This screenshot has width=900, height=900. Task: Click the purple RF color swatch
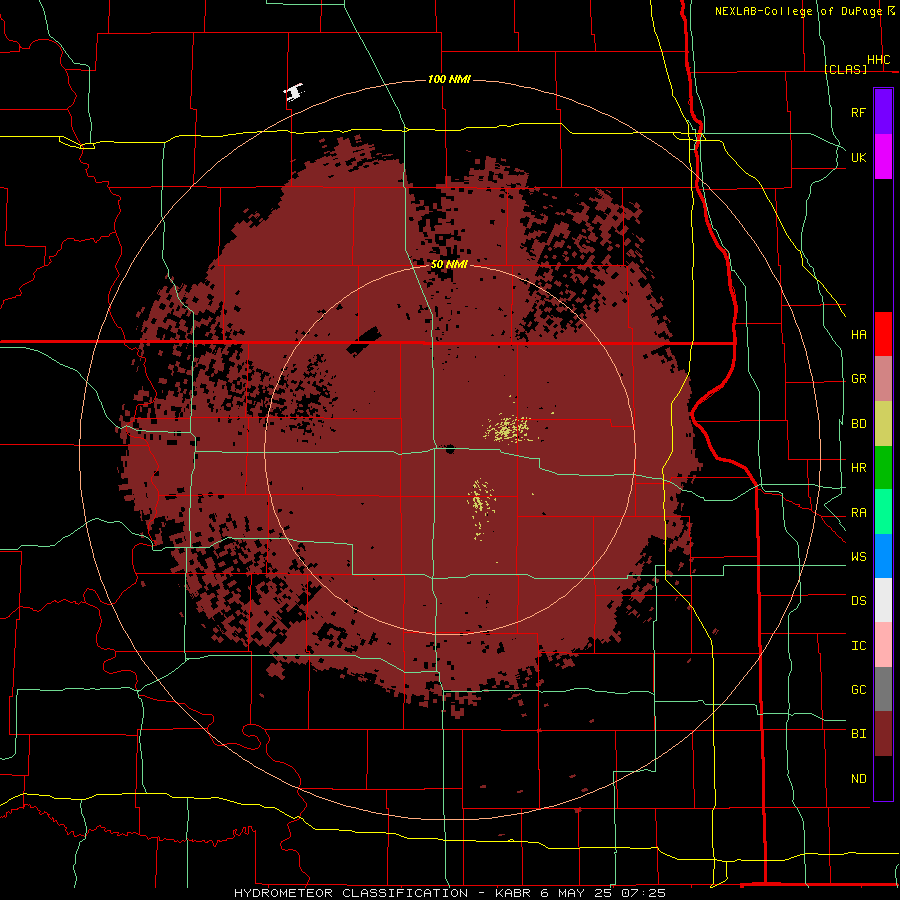tap(883, 112)
